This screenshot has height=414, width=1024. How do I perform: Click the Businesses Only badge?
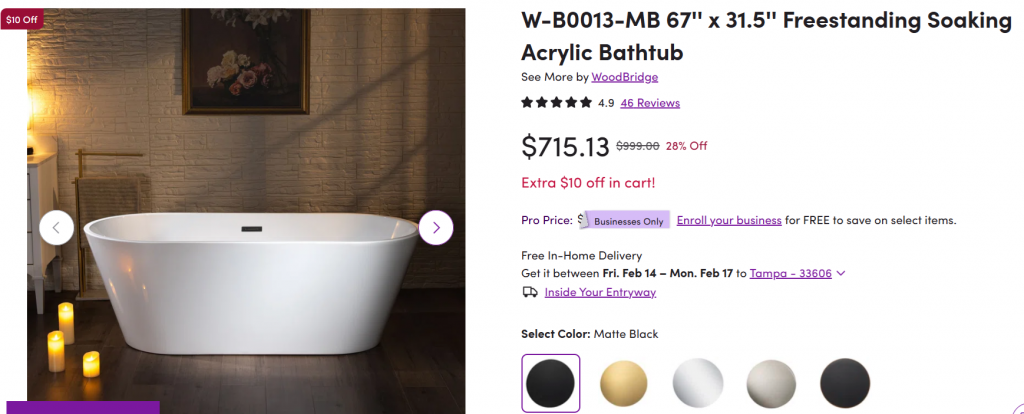(x=629, y=221)
